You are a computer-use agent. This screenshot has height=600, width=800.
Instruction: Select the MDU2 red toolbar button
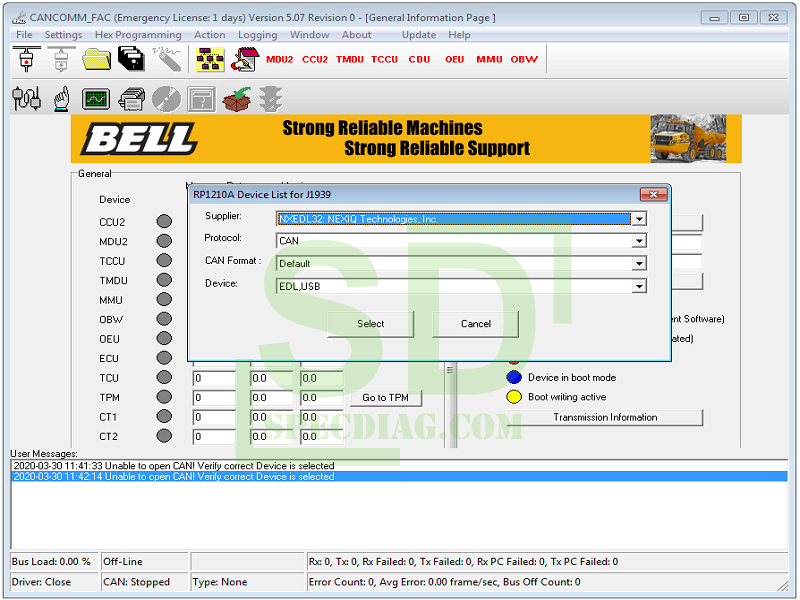[x=280, y=59]
